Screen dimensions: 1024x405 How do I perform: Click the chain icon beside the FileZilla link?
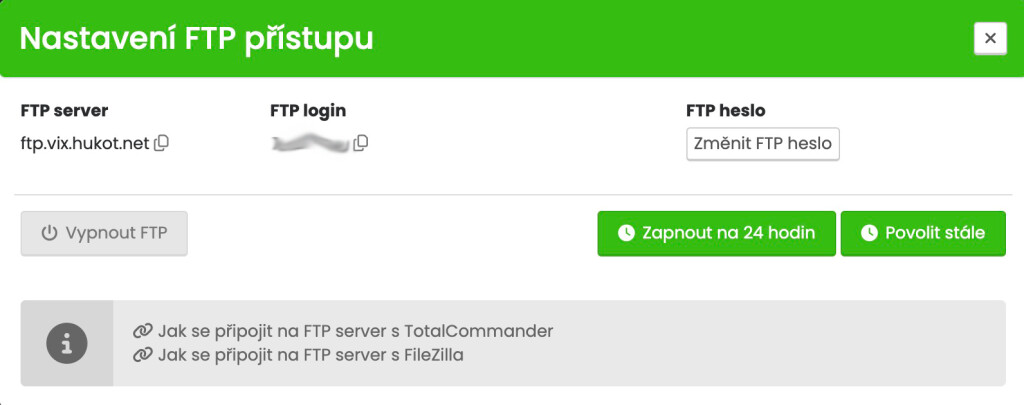pyautogui.click(x=143, y=354)
